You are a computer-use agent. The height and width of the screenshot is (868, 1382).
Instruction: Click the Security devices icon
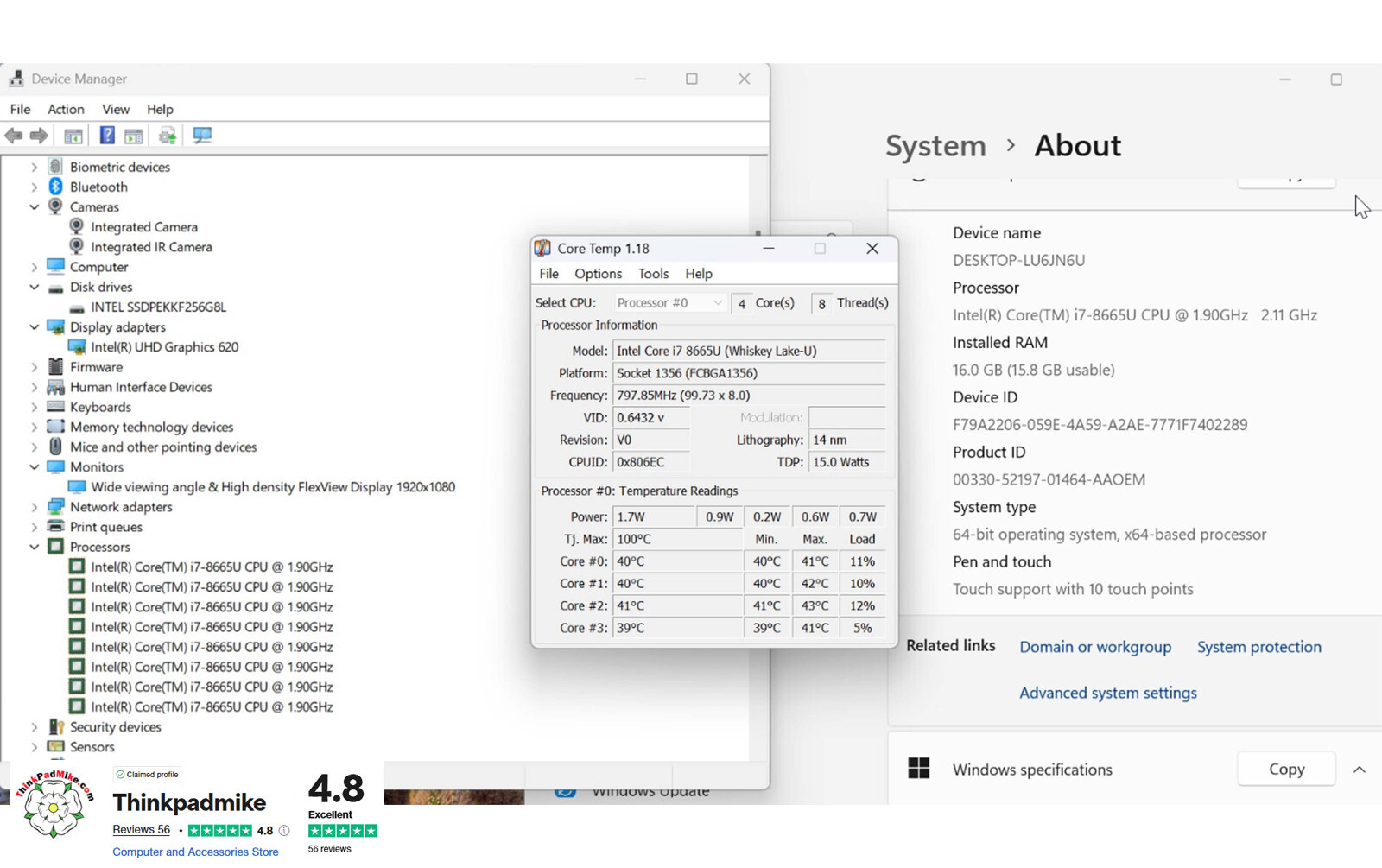(x=56, y=726)
